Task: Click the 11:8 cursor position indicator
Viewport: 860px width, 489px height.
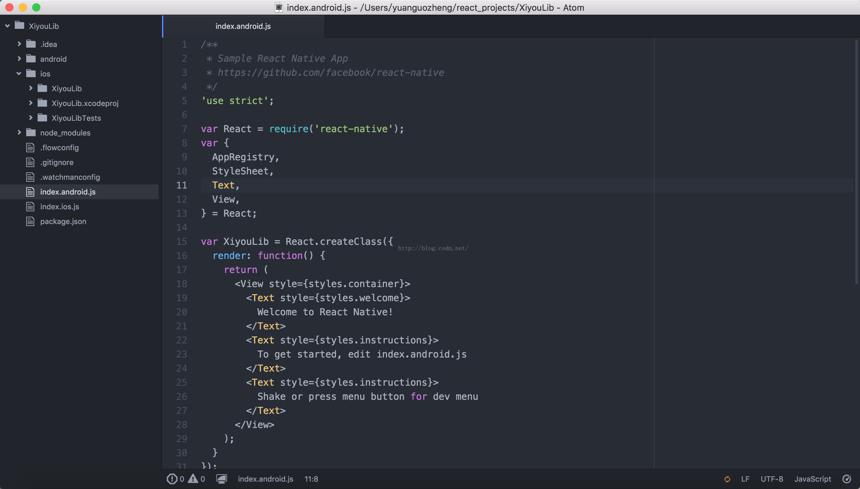Action: 312,479
